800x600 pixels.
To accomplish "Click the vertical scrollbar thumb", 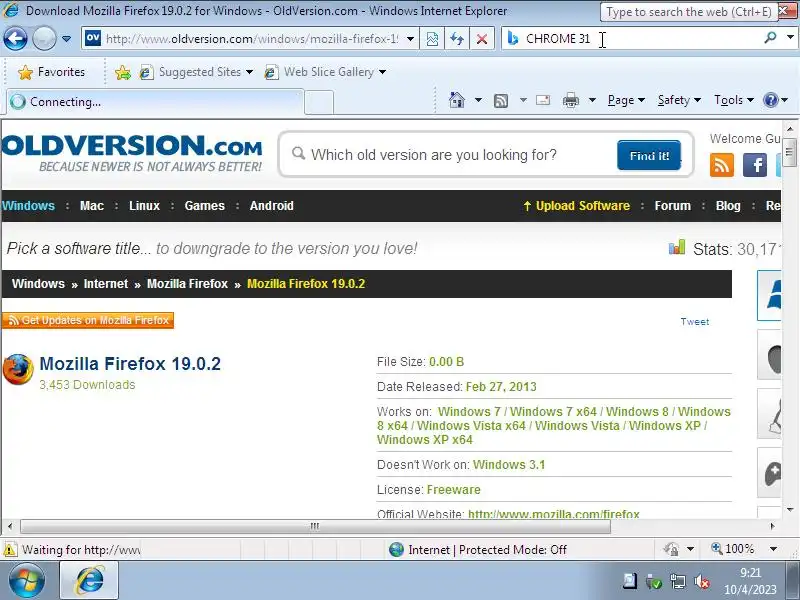I will (790, 152).
